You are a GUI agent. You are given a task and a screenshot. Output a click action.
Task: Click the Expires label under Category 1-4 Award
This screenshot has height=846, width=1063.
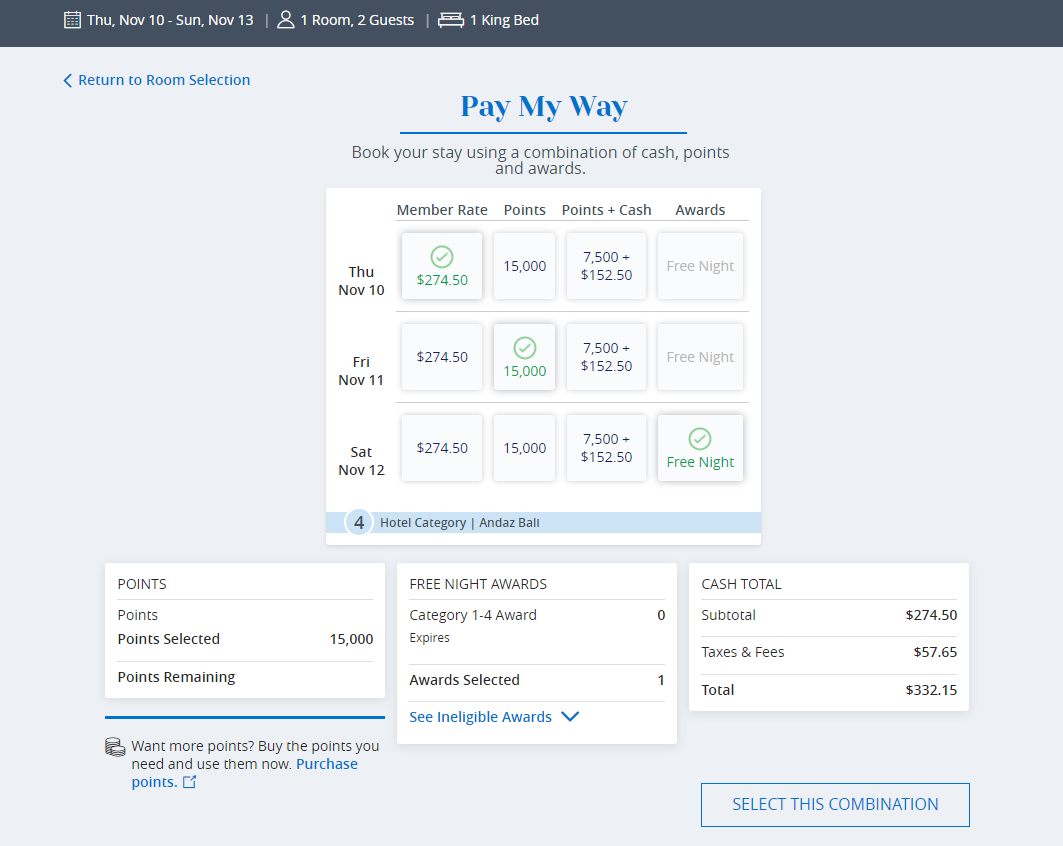[429, 638]
